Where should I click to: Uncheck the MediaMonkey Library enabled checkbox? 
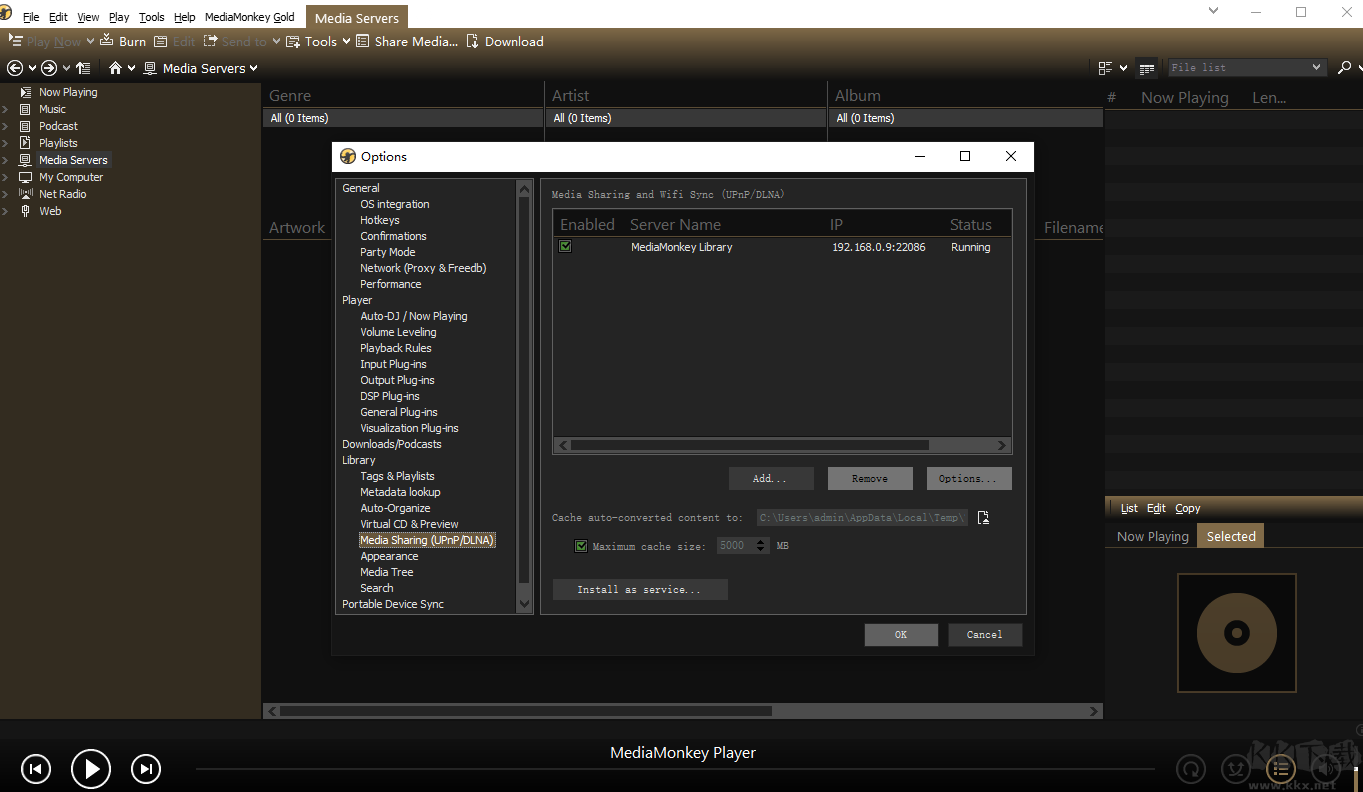point(565,246)
